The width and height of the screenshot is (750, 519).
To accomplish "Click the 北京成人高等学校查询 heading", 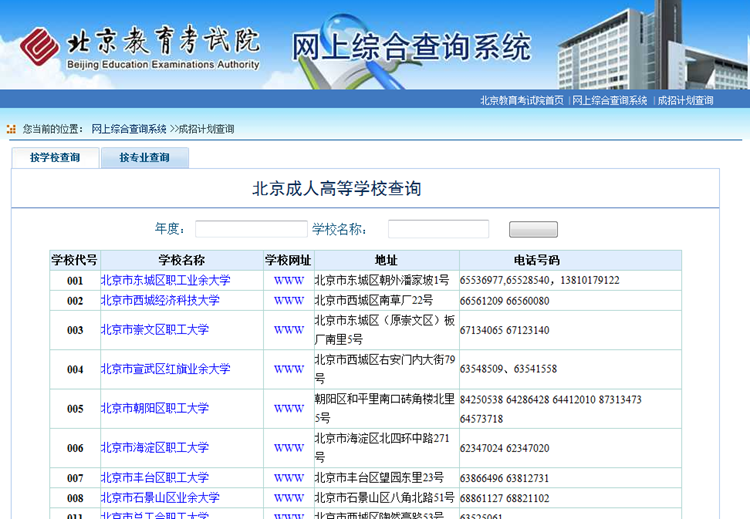I will tap(337, 188).
